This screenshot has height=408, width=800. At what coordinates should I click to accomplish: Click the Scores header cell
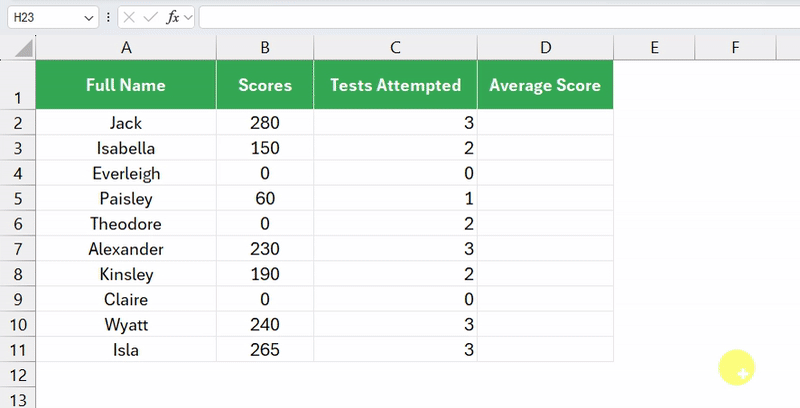click(265, 85)
